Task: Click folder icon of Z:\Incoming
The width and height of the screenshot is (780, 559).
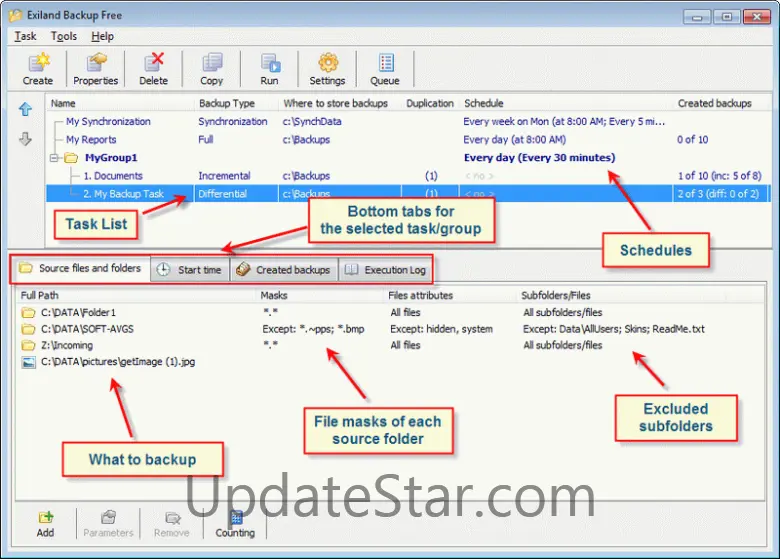Action: [28, 345]
